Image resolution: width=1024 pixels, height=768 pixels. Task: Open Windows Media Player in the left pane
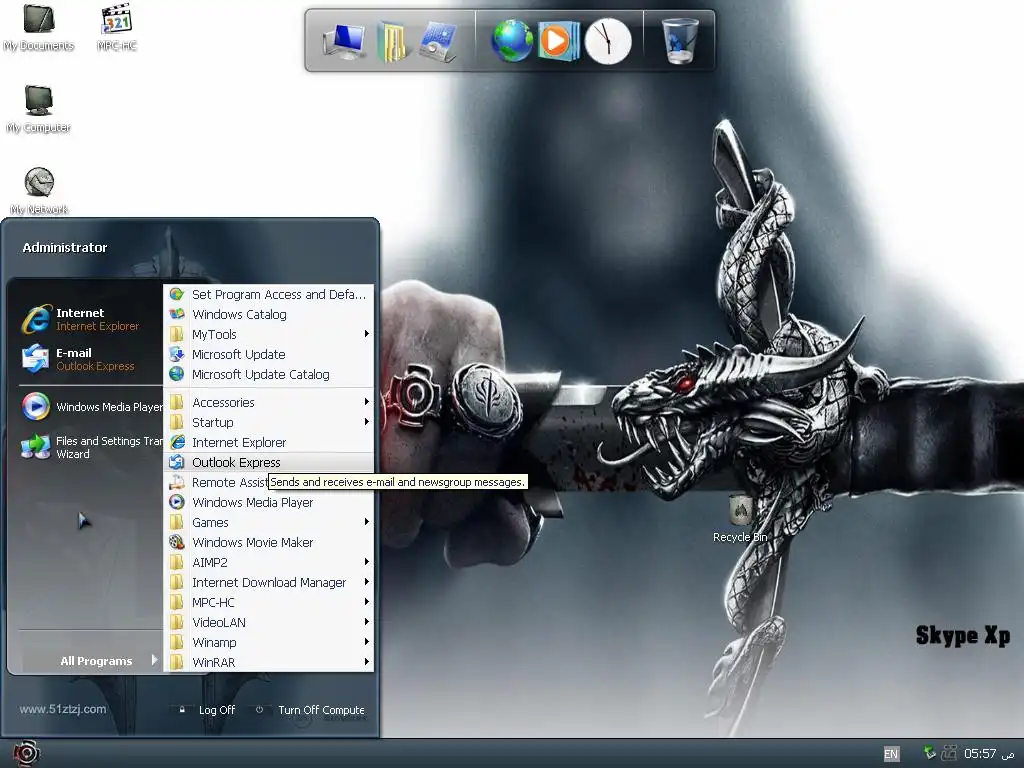click(x=91, y=406)
